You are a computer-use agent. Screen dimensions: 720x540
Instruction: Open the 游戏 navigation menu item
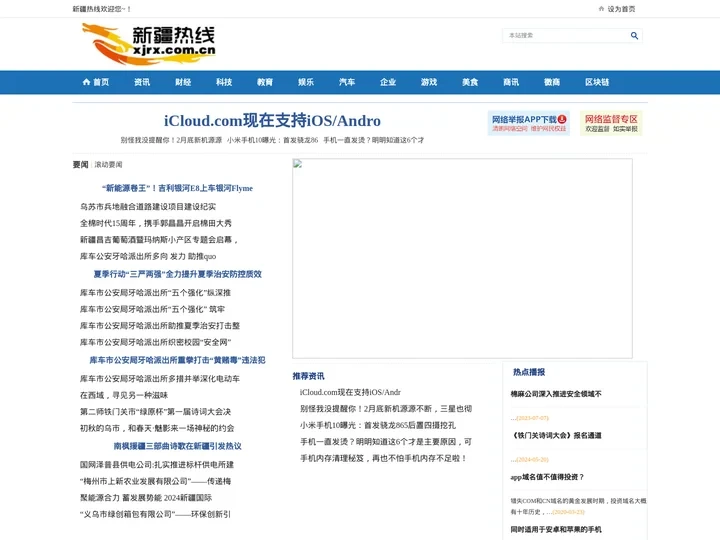tap(429, 82)
